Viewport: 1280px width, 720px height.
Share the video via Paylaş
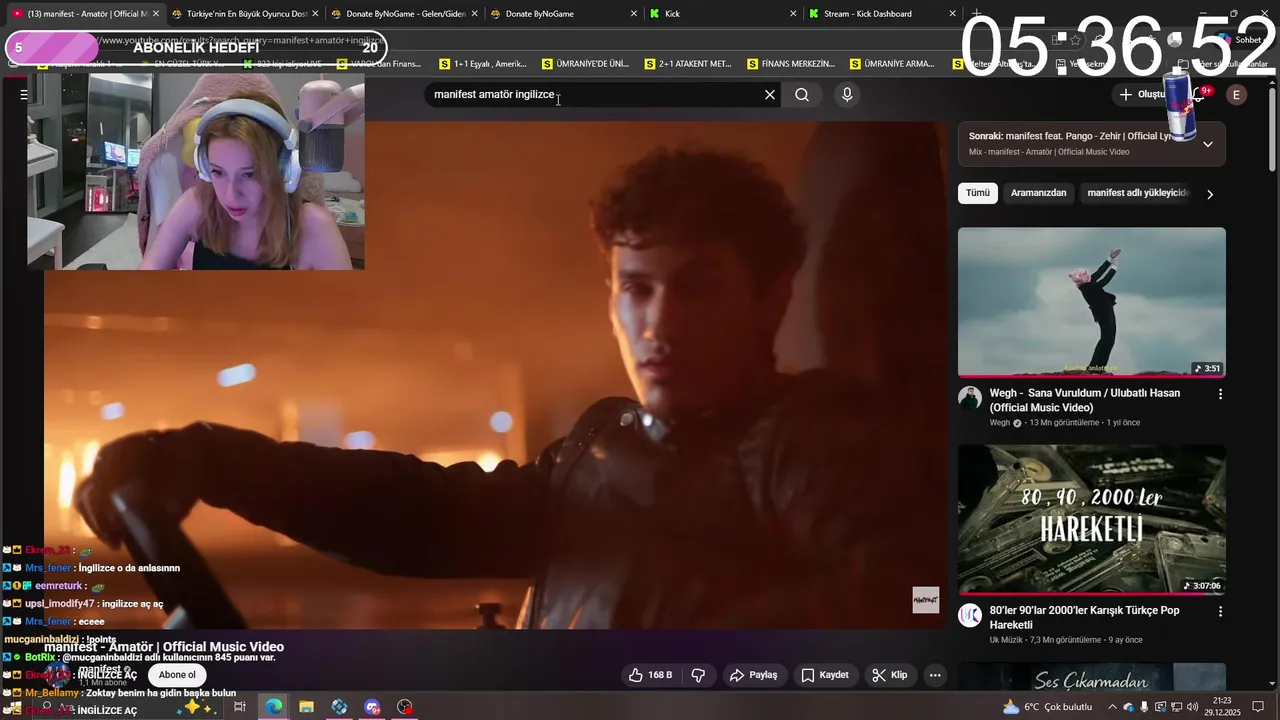753,675
